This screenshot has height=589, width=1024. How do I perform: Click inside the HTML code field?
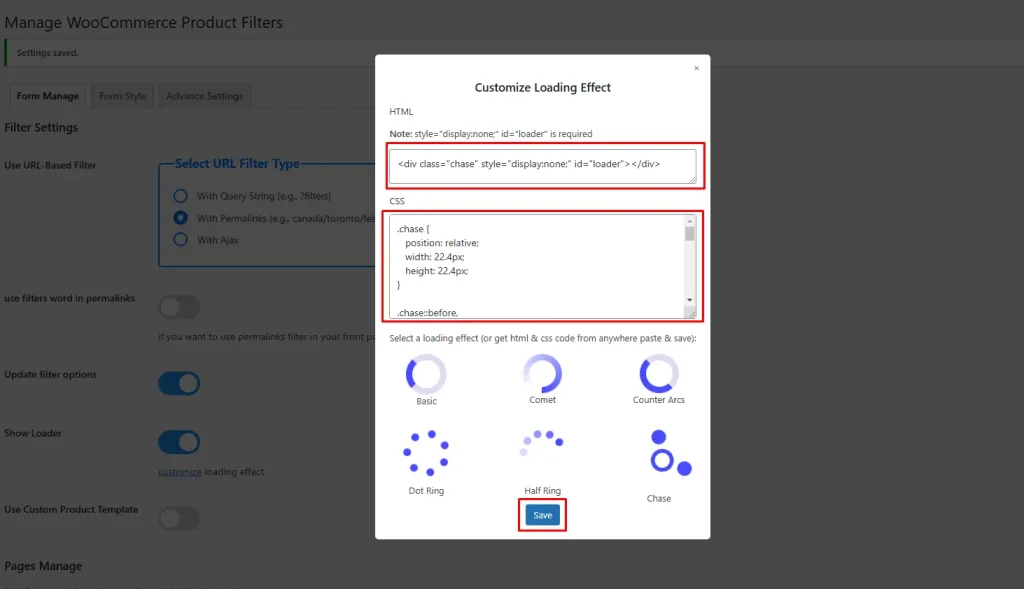(542, 166)
